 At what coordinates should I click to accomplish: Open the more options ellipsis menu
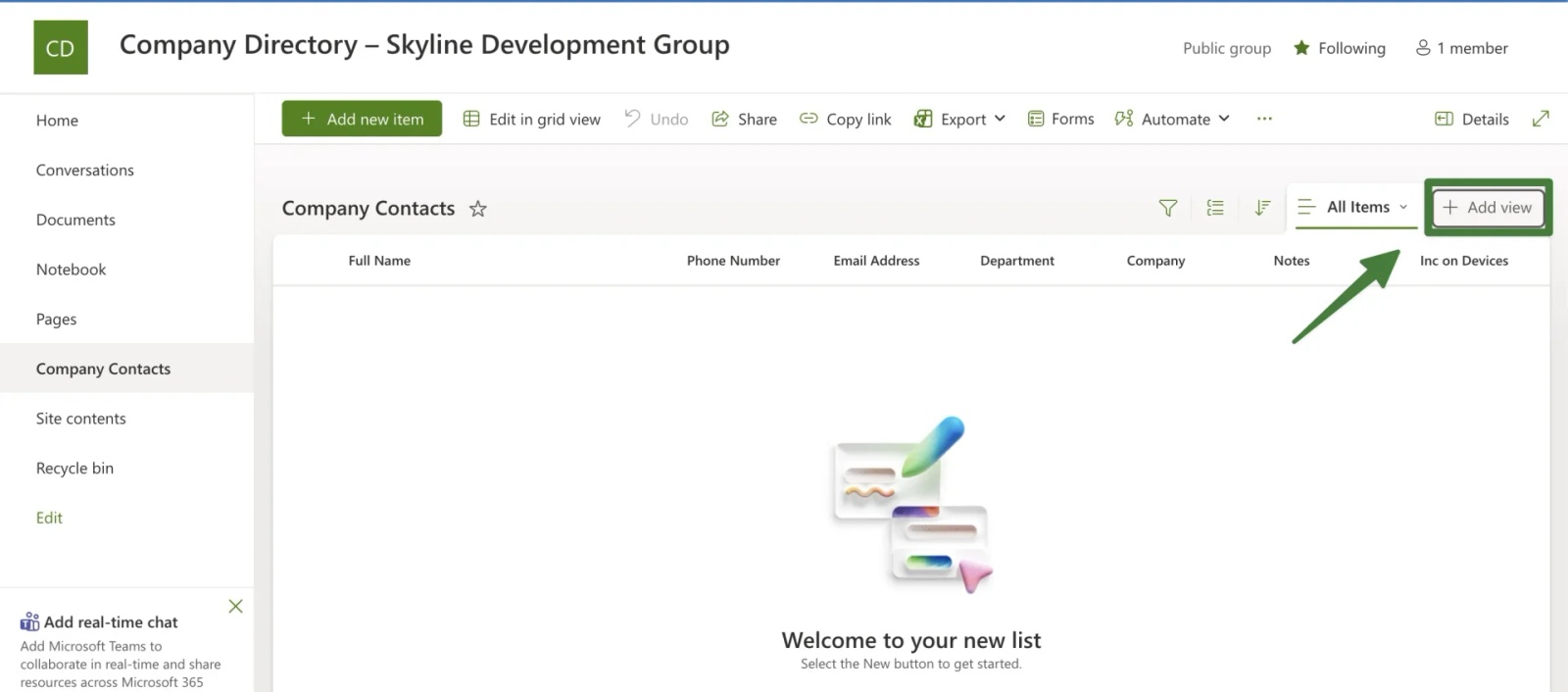[x=1264, y=119]
